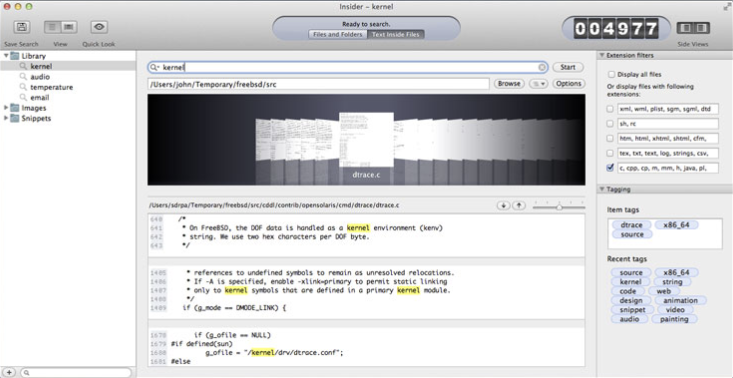The width and height of the screenshot is (733, 378).
Task: Select the Library folder icon
Action: 14,56
